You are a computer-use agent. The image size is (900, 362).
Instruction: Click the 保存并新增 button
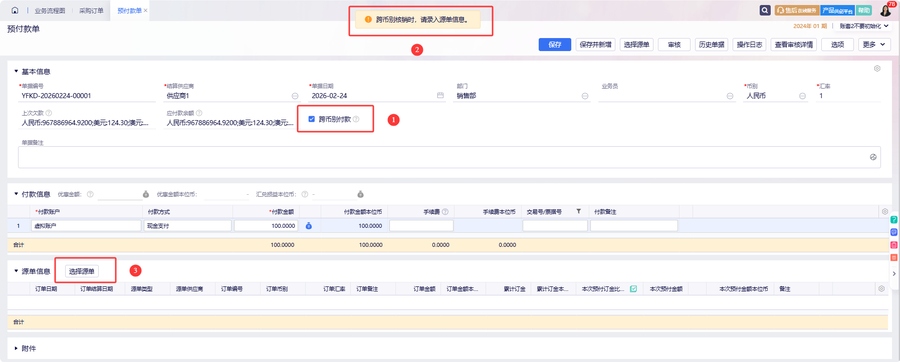(595, 45)
